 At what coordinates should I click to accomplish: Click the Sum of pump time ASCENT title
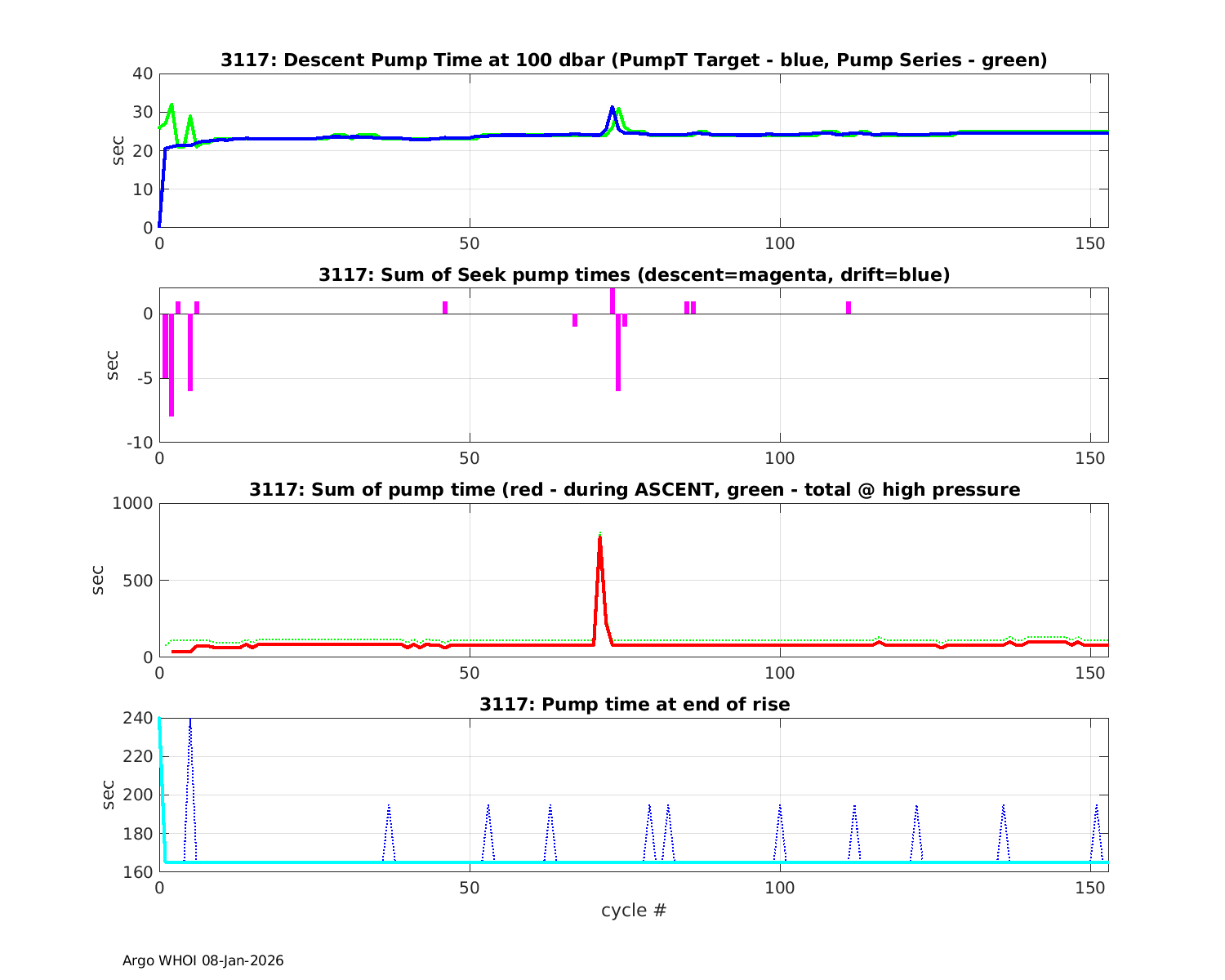(x=634, y=490)
